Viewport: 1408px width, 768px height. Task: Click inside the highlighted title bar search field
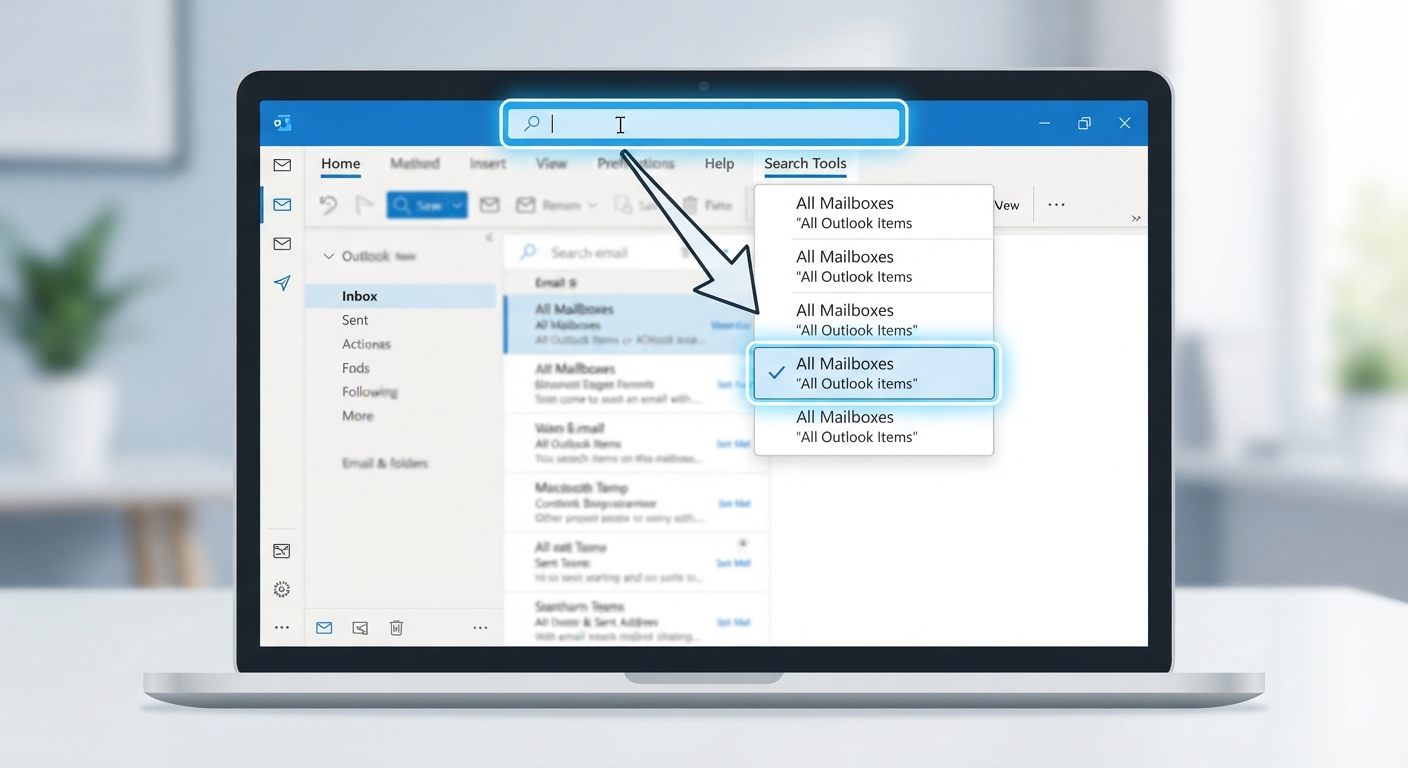704,124
